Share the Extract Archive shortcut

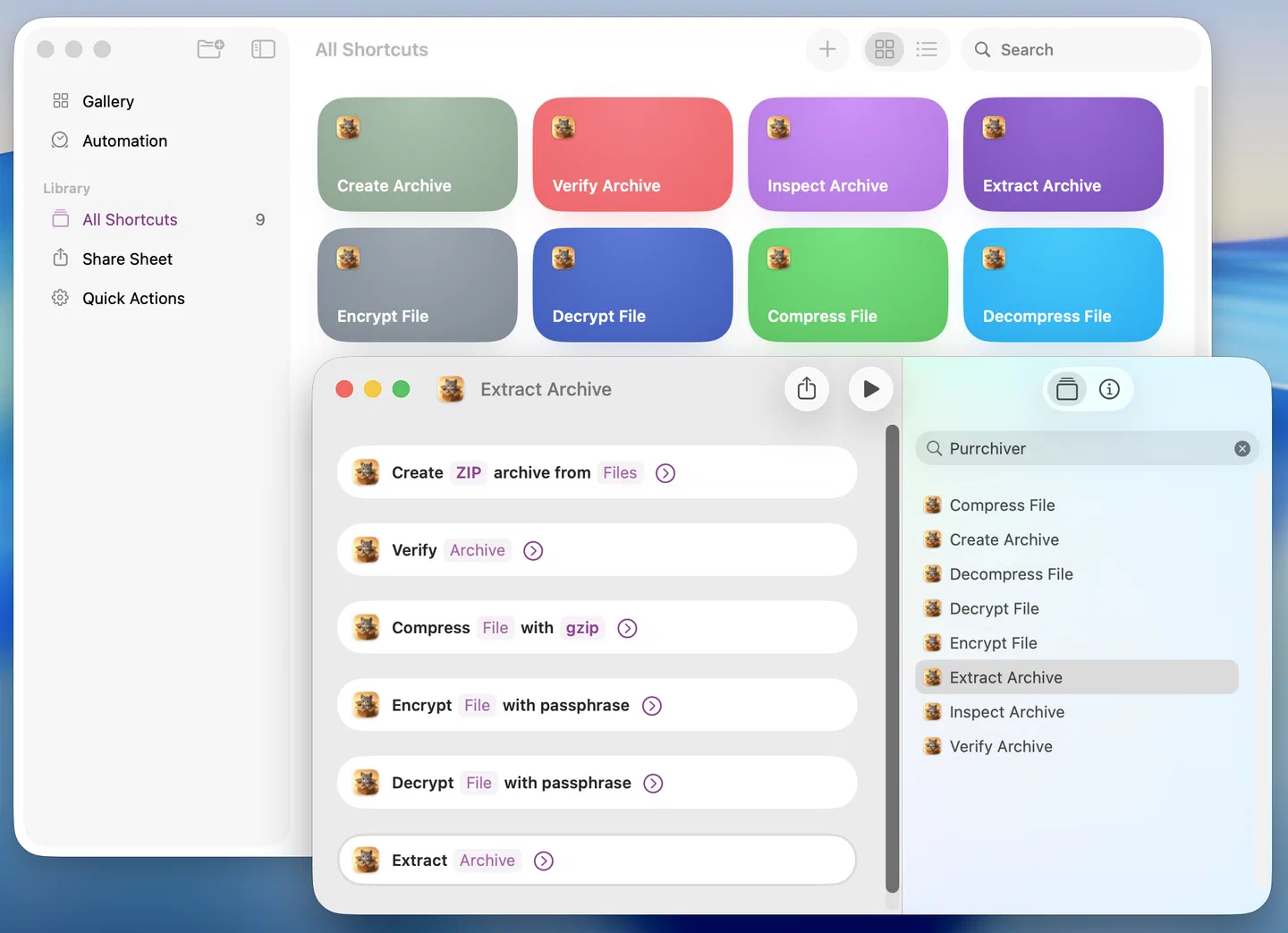pos(807,389)
